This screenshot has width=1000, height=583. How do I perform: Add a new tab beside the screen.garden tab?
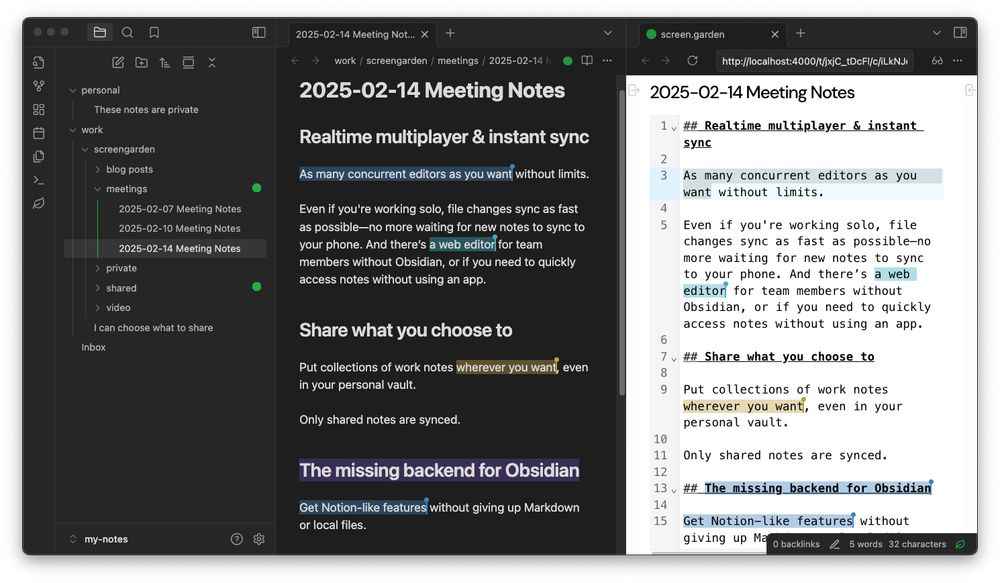point(801,33)
